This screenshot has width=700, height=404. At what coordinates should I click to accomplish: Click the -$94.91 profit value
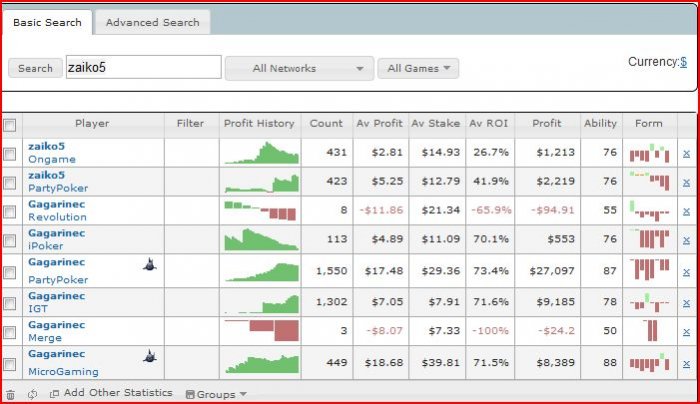click(x=553, y=210)
